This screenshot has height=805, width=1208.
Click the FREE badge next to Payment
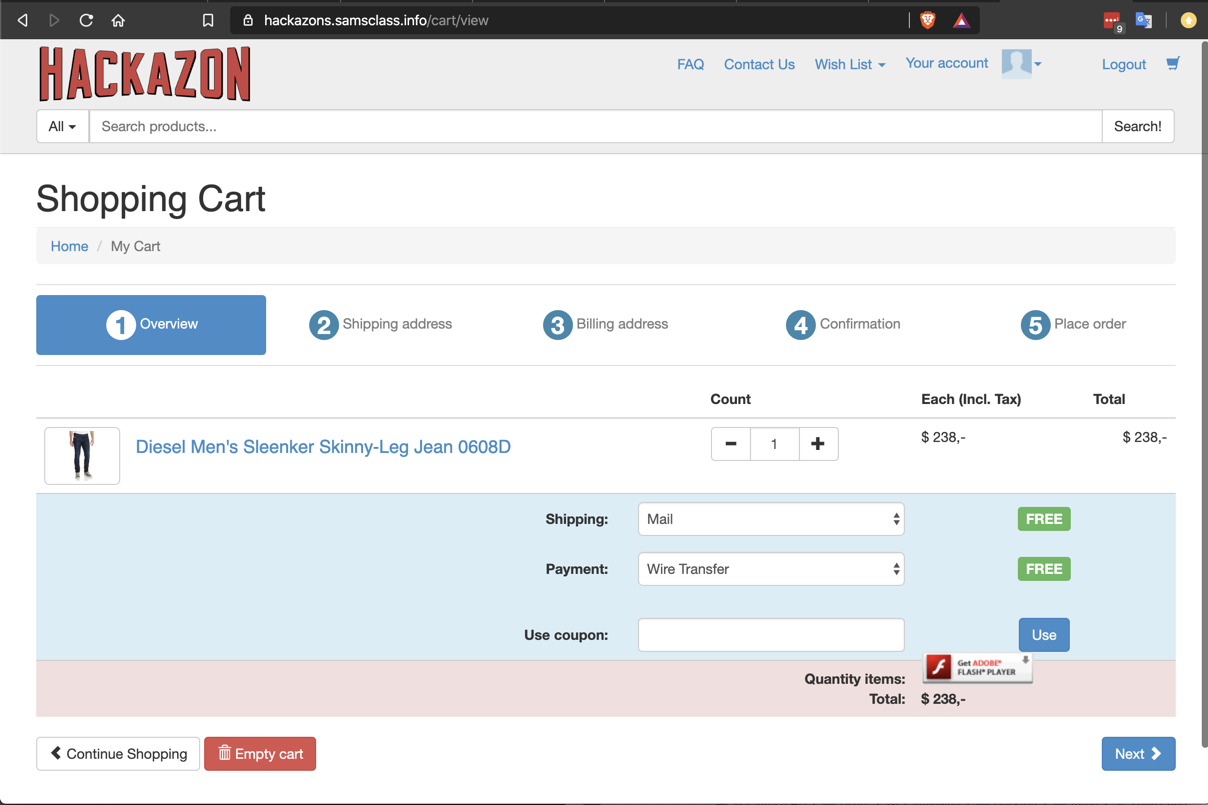coord(1044,569)
